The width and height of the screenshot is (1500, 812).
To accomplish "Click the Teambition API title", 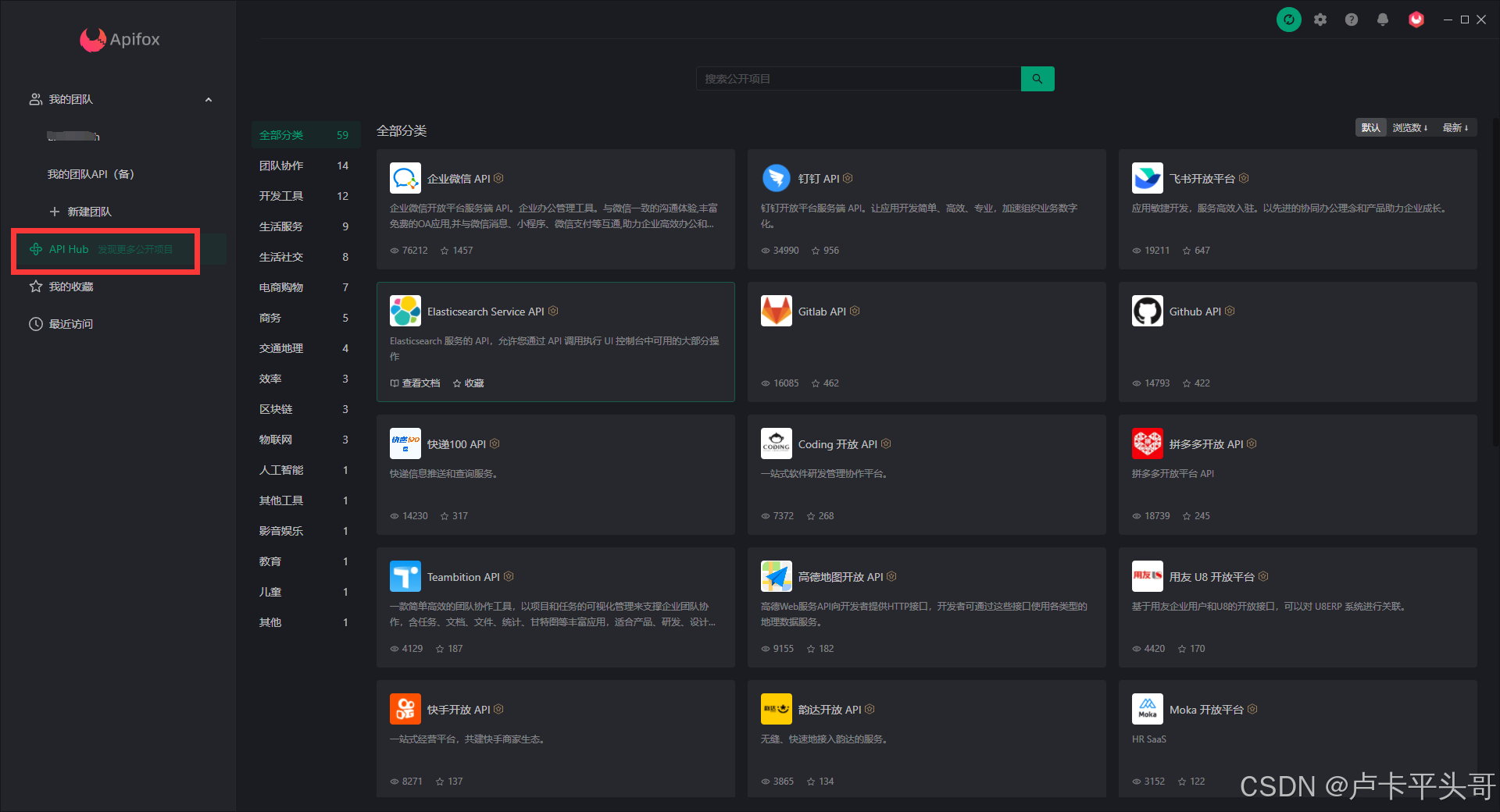I will [463, 577].
